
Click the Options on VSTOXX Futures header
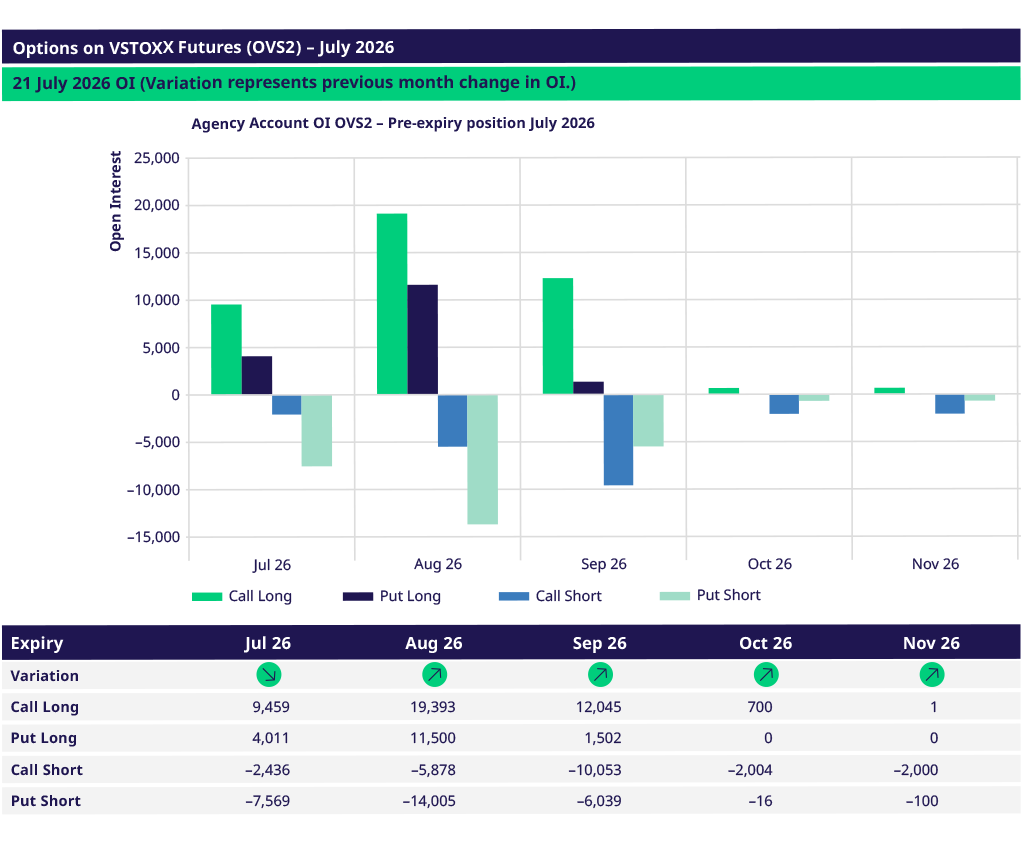point(511,47)
